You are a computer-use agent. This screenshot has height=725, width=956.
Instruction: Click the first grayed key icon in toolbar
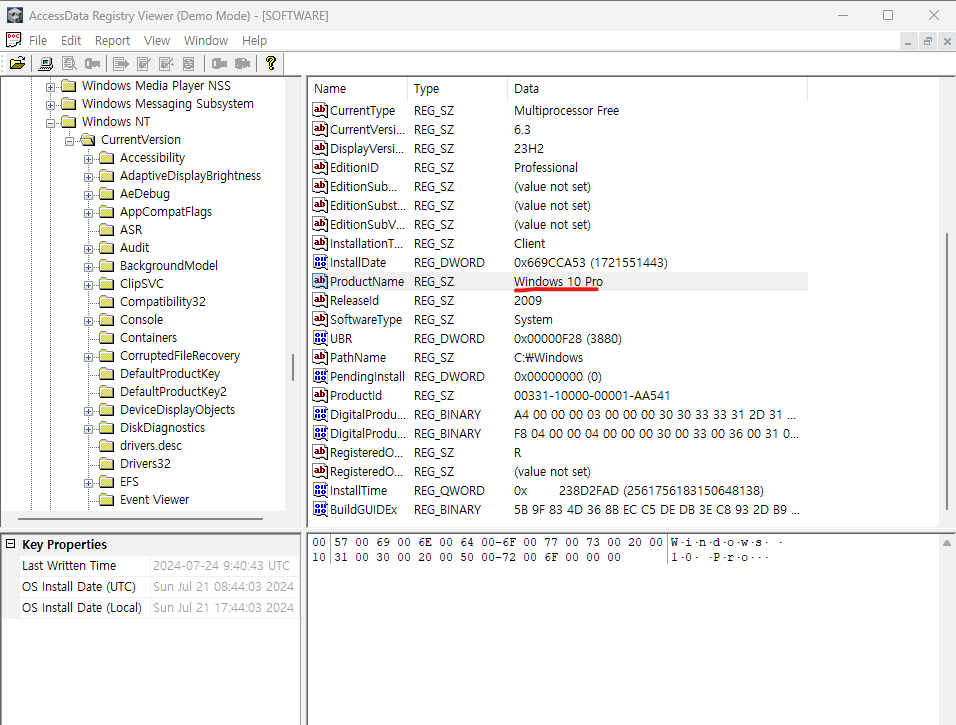click(x=93, y=63)
